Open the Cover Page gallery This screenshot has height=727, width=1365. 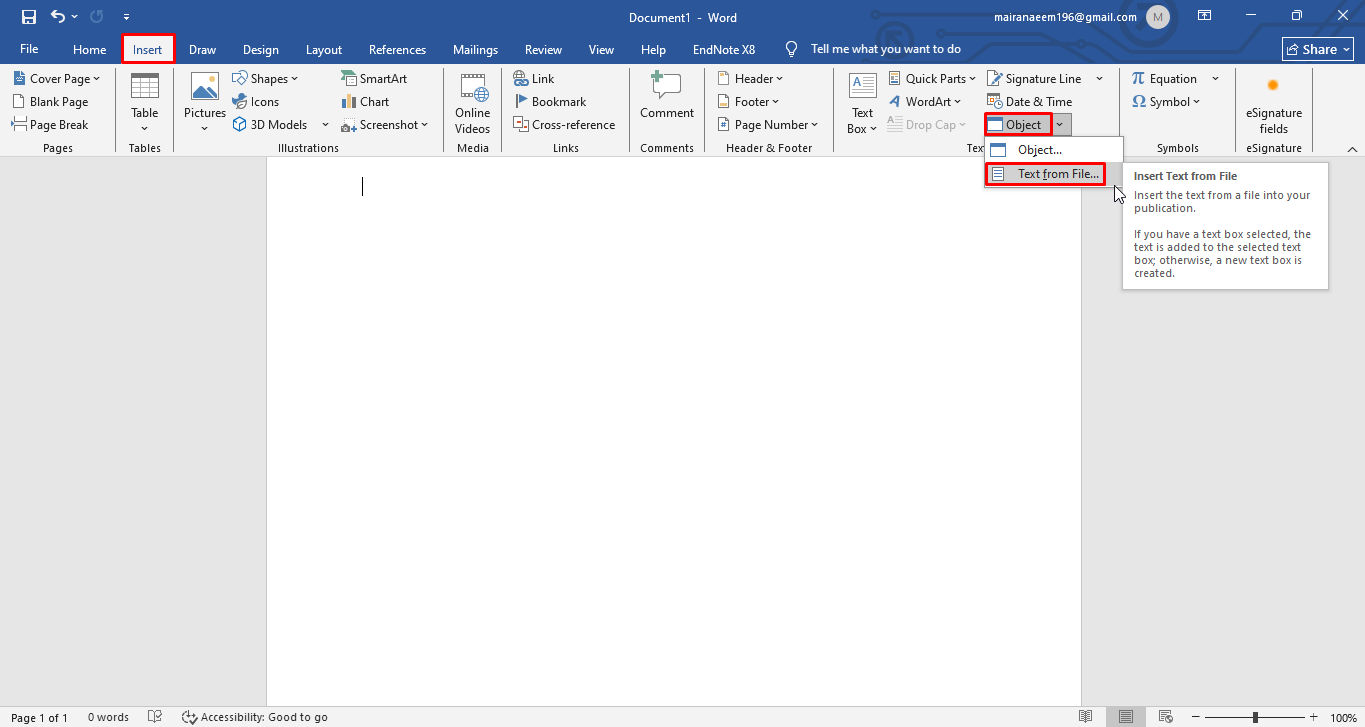(x=56, y=79)
